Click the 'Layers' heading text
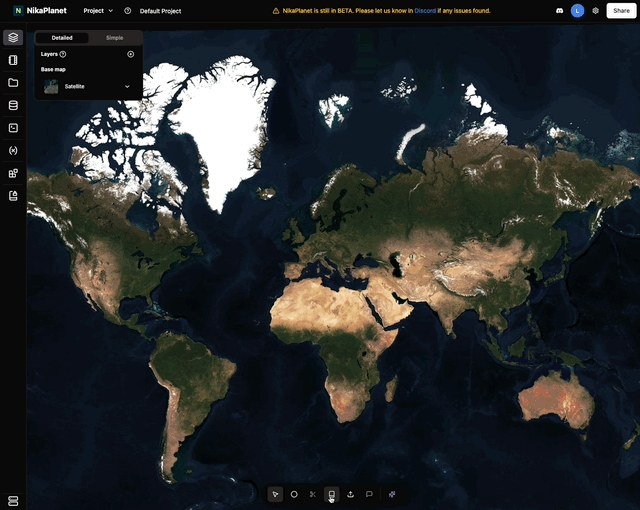Viewport: 640px width, 510px height. pos(49,54)
